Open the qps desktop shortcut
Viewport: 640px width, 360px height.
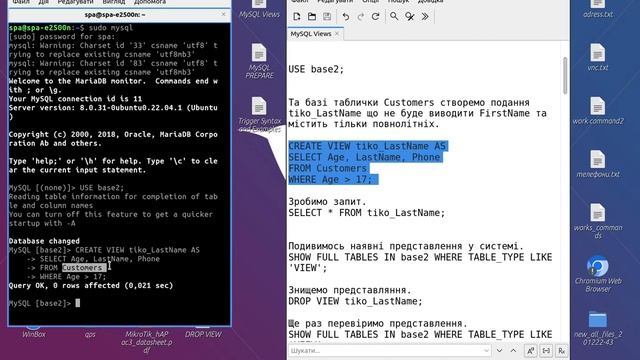point(90,334)
